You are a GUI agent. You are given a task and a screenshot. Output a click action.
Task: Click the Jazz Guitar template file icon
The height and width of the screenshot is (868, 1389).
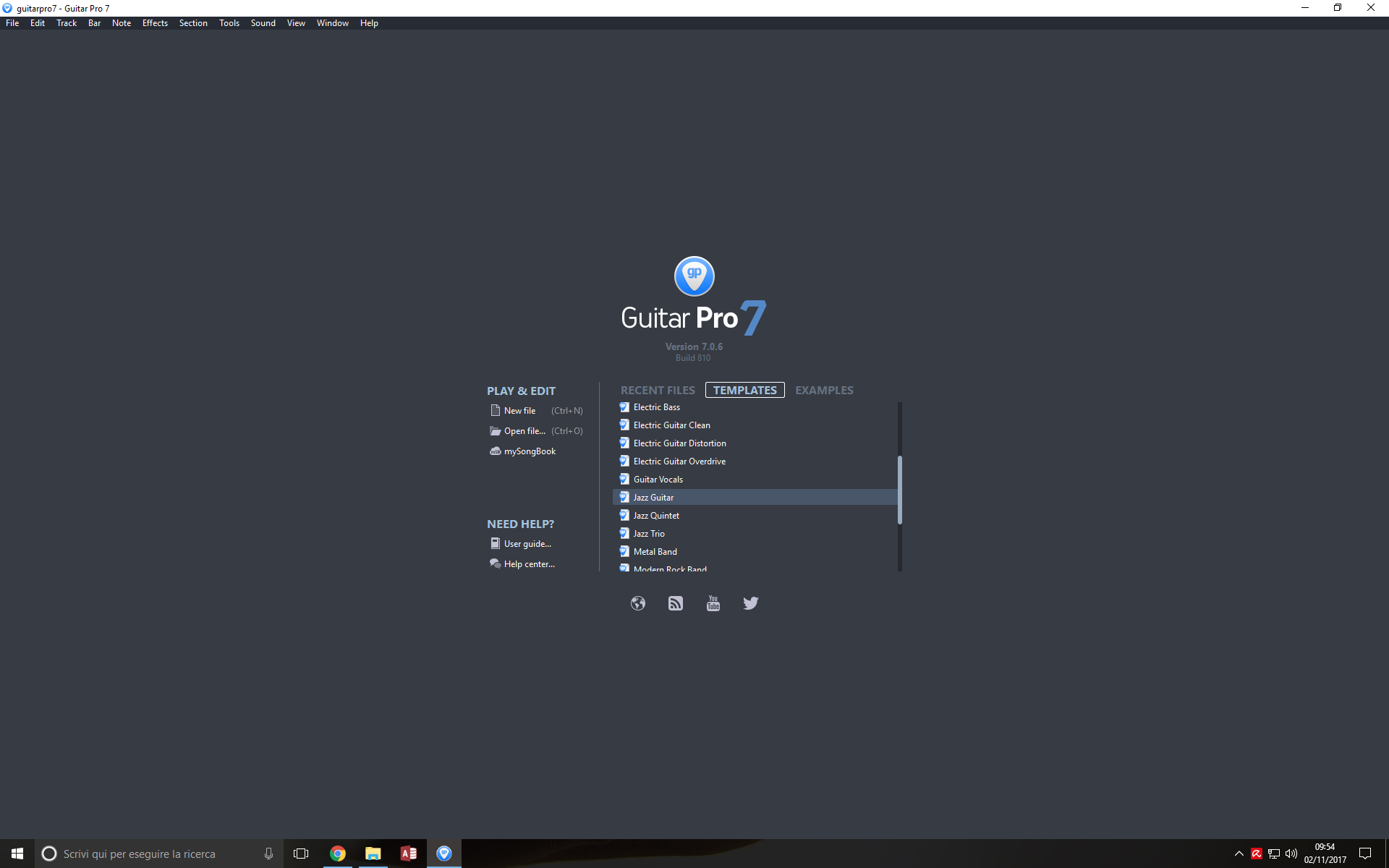click(624, 498)
